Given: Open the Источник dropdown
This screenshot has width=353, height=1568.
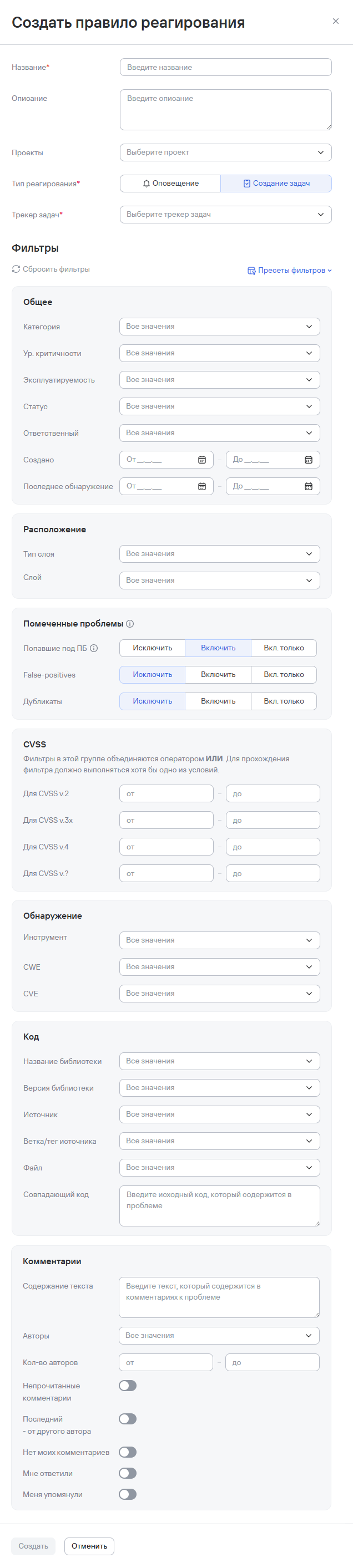Looking at the screenshot, I should click(x=219, y=1114).
